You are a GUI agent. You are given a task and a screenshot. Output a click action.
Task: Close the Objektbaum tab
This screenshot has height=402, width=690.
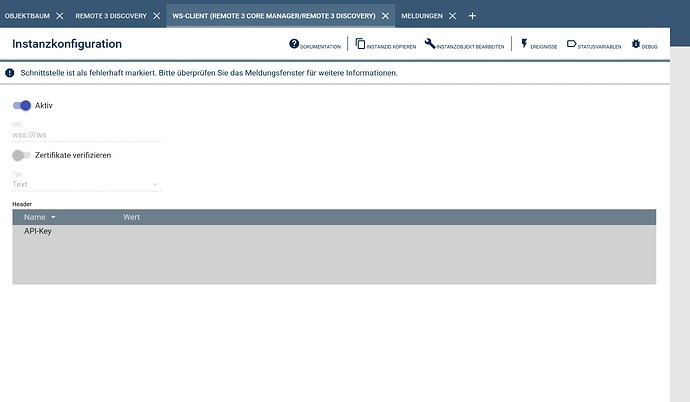[x=60, y=16]
